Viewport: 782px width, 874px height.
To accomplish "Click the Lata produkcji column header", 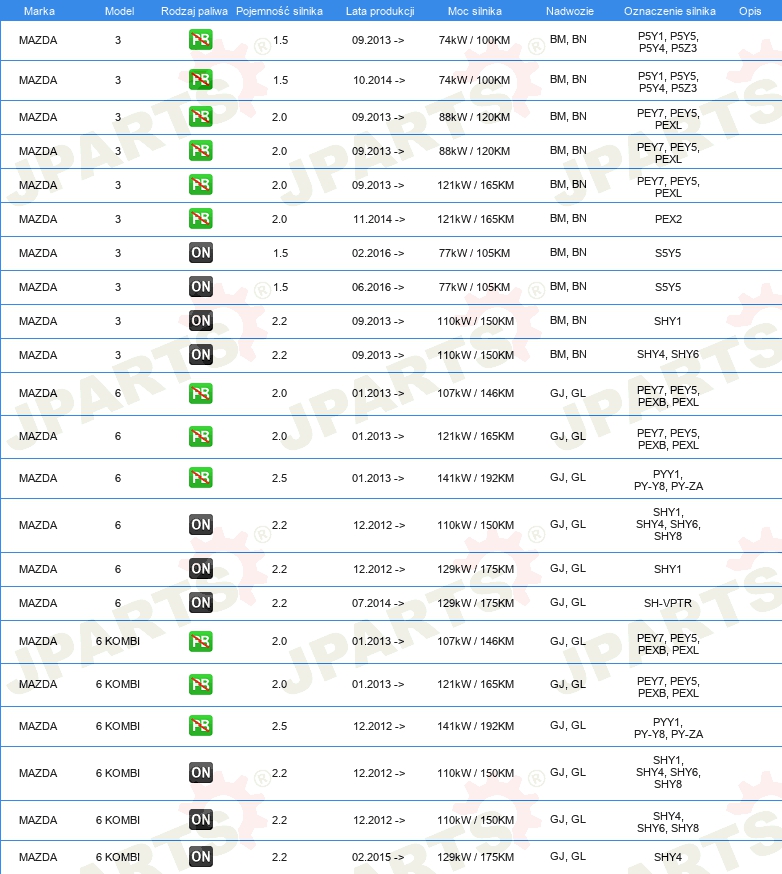I will (380, 11).
